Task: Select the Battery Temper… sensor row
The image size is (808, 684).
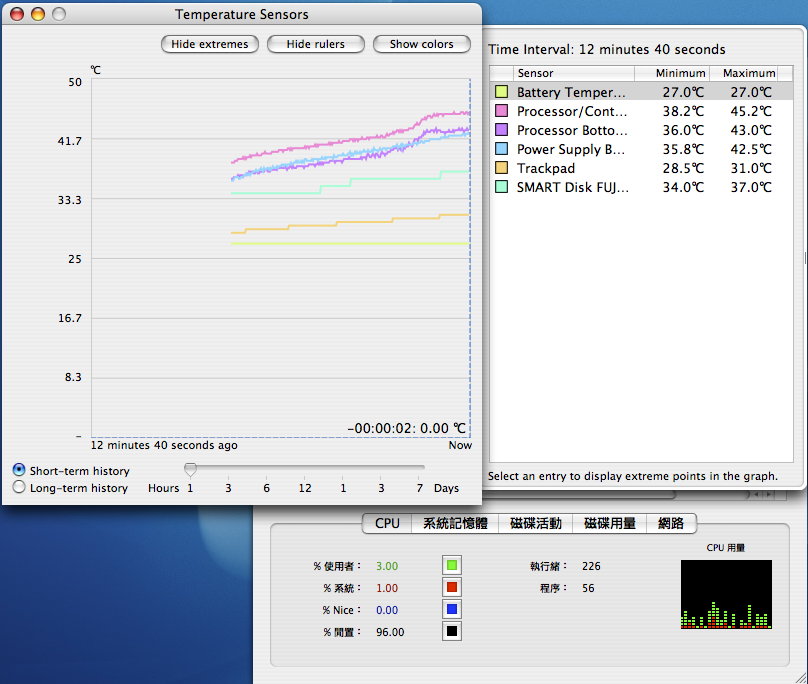Action: click(641, 92)
